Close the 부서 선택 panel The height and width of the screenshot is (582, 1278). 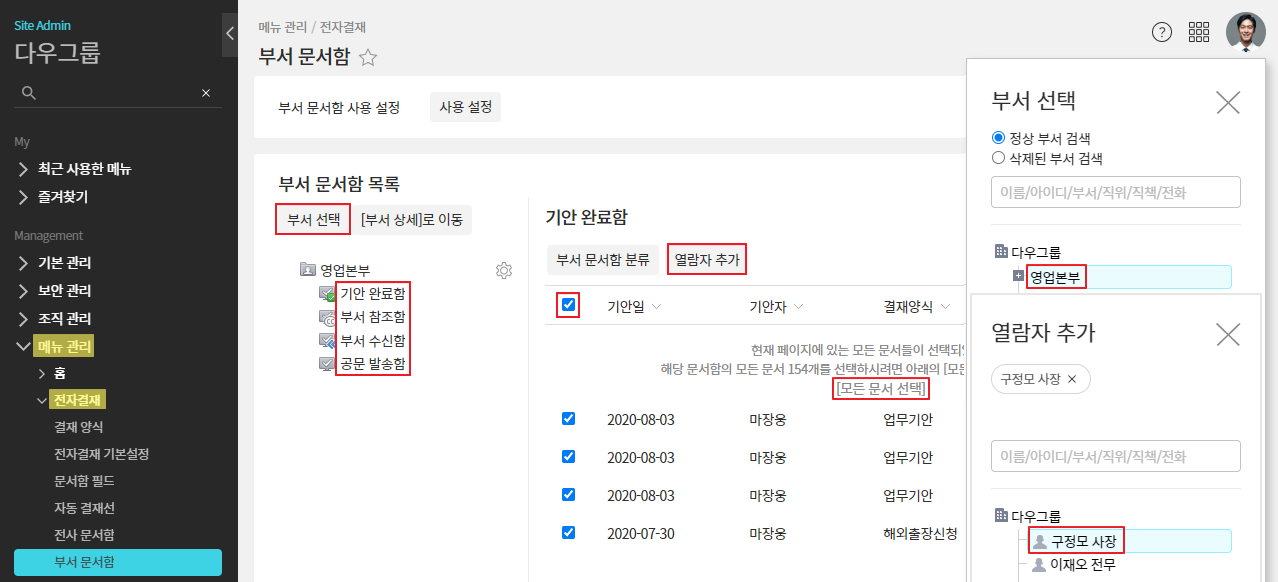click(1227, 101)
